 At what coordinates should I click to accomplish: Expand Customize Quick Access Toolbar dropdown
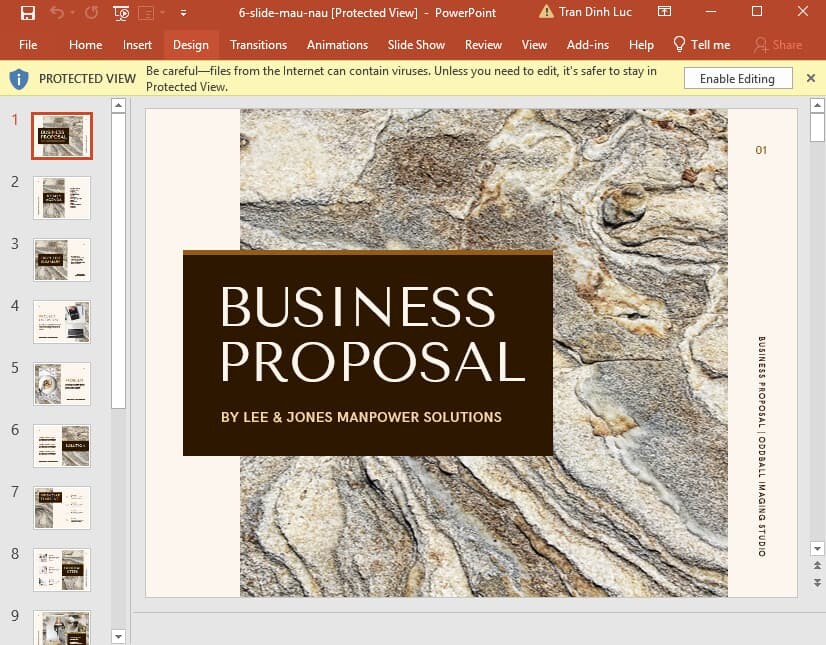183,13
